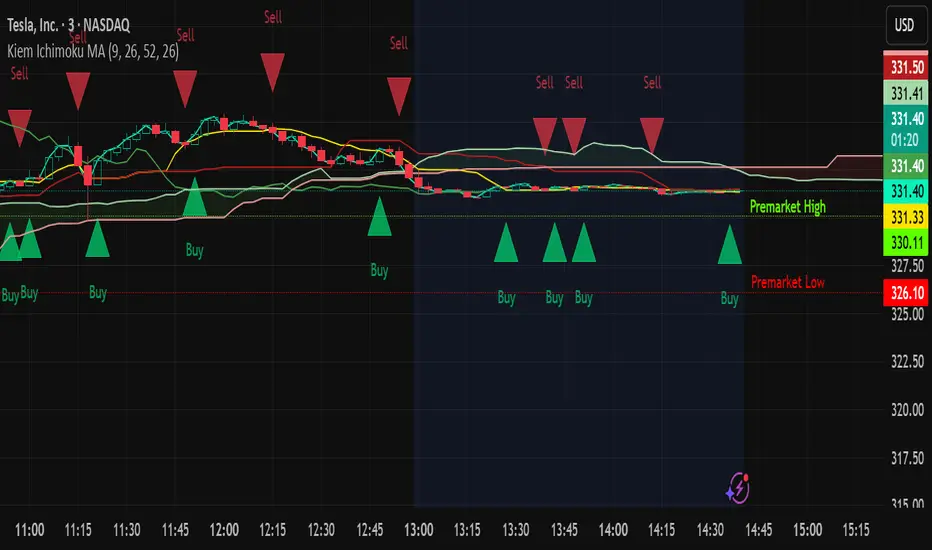Select the Buy triangle near 11:20
This screenshot has width=932, height=550.
pyautogui.click(x=97, y=239)
